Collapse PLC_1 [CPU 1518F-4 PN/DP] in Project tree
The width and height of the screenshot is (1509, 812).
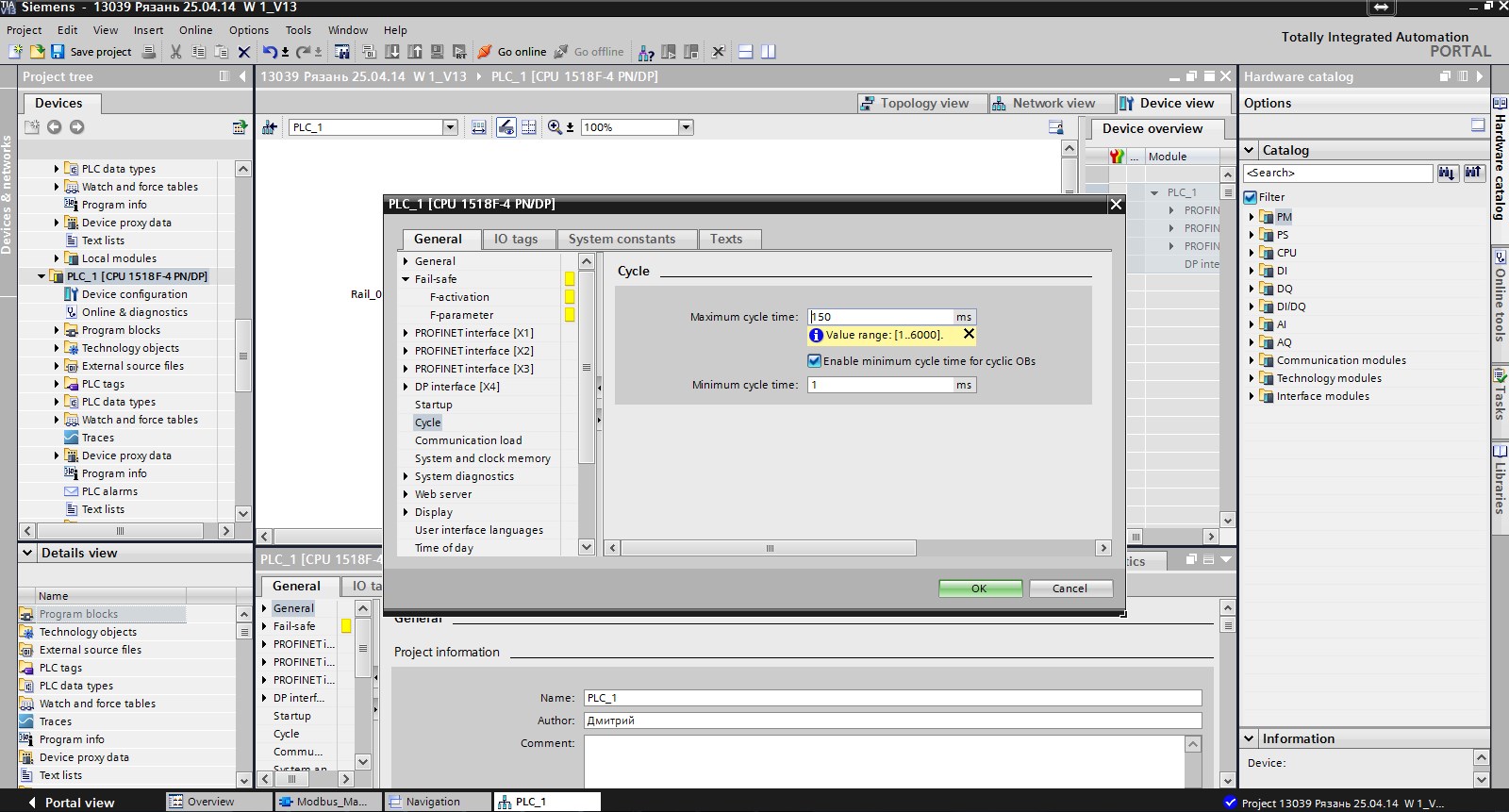point(41,276)
